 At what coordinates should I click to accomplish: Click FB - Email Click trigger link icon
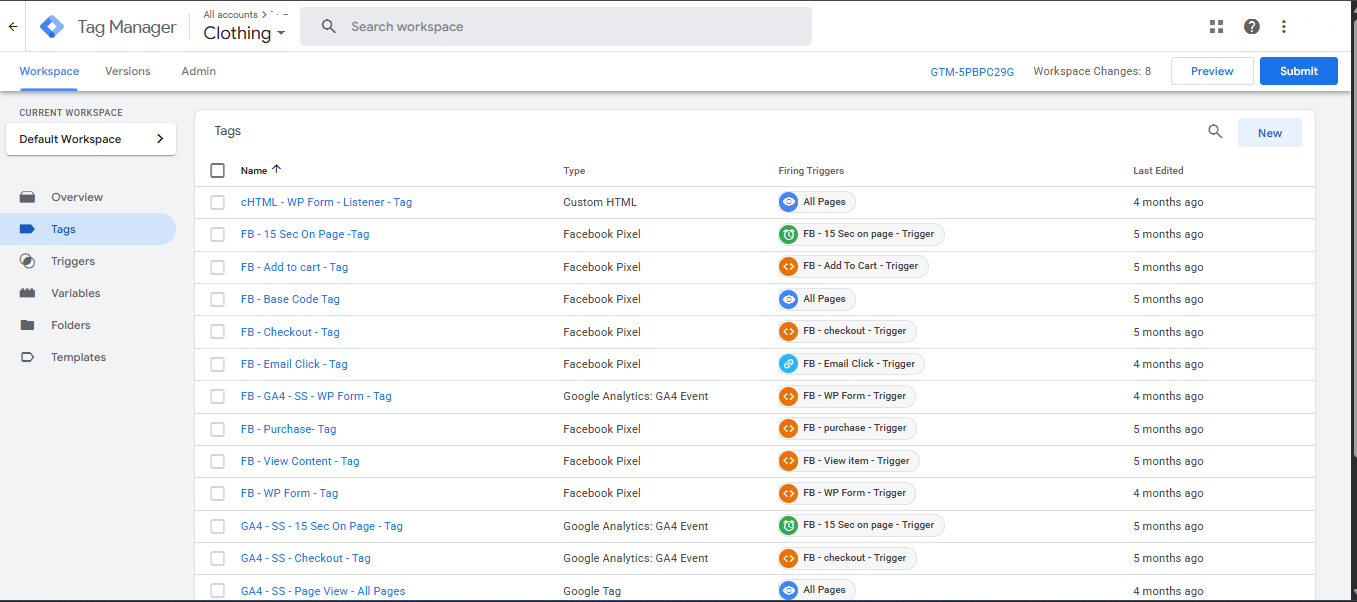coord(789,364)
